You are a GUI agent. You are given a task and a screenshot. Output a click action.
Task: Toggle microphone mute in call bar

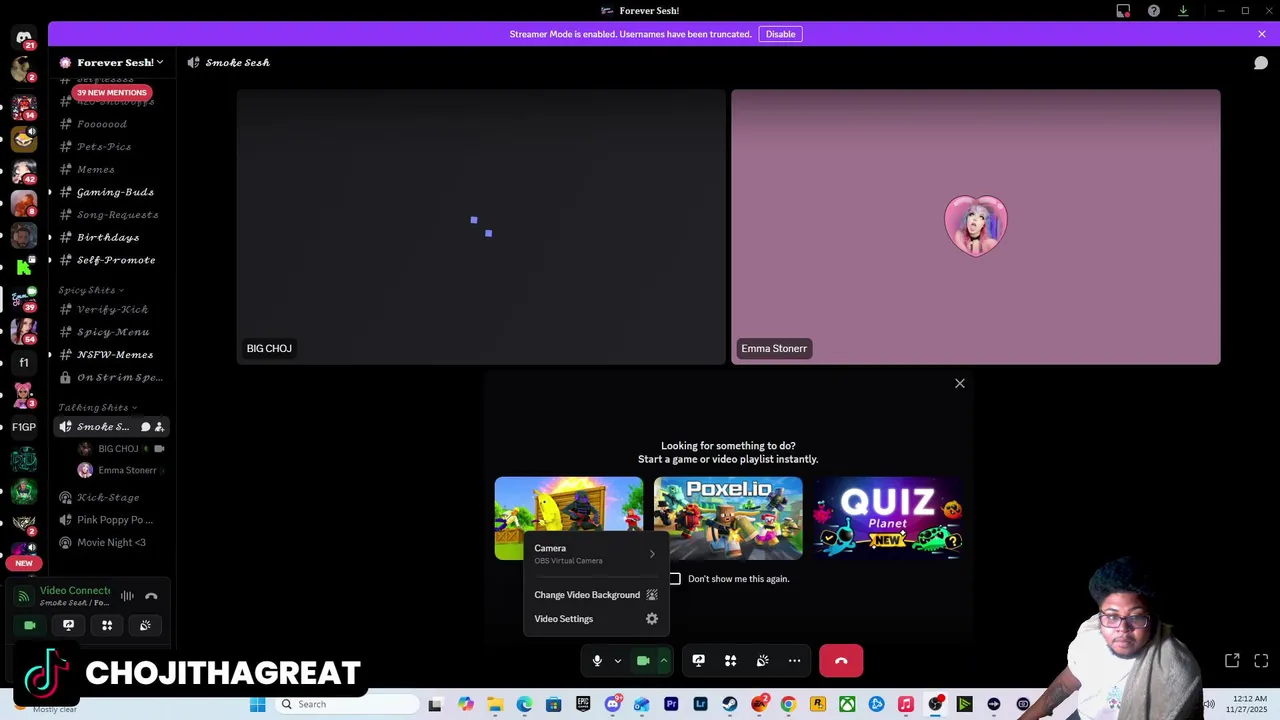597,661
